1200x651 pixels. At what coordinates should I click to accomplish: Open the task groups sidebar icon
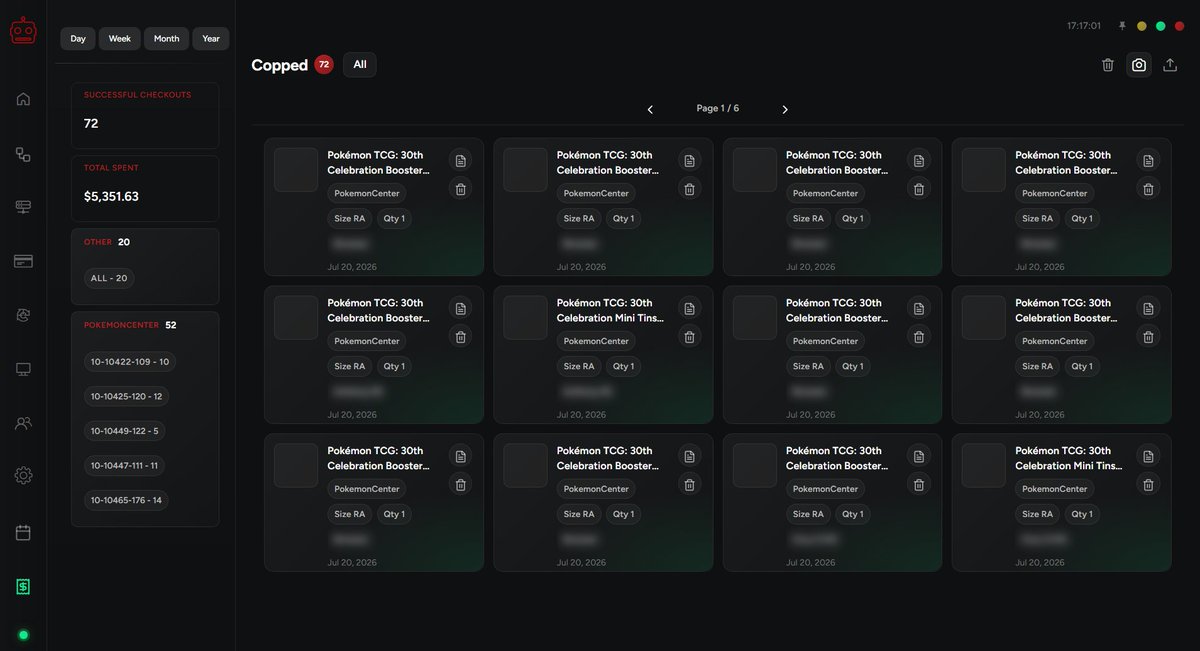[x=23, y=154]
